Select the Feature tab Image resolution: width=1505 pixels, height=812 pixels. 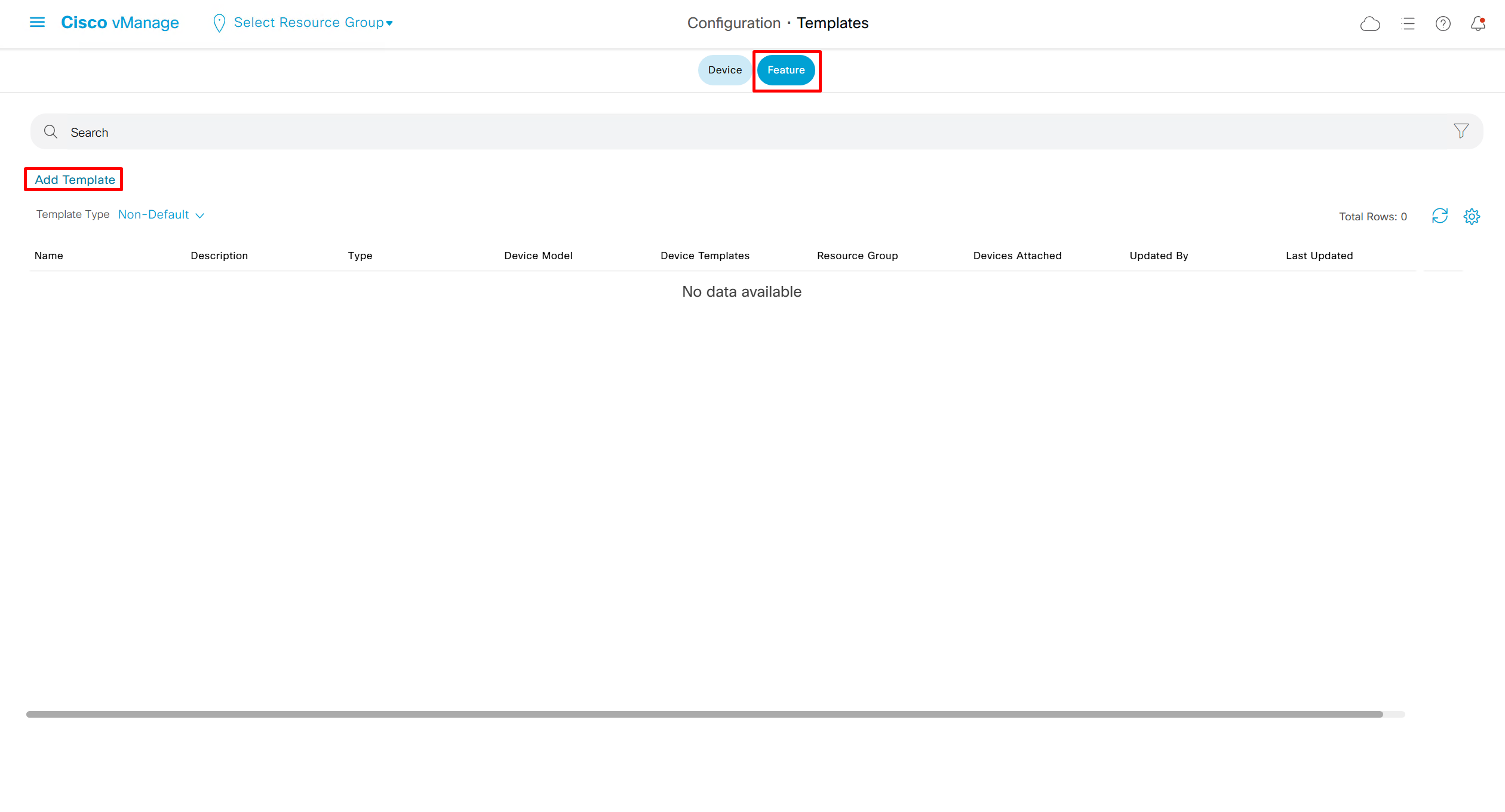pos(786,70)
